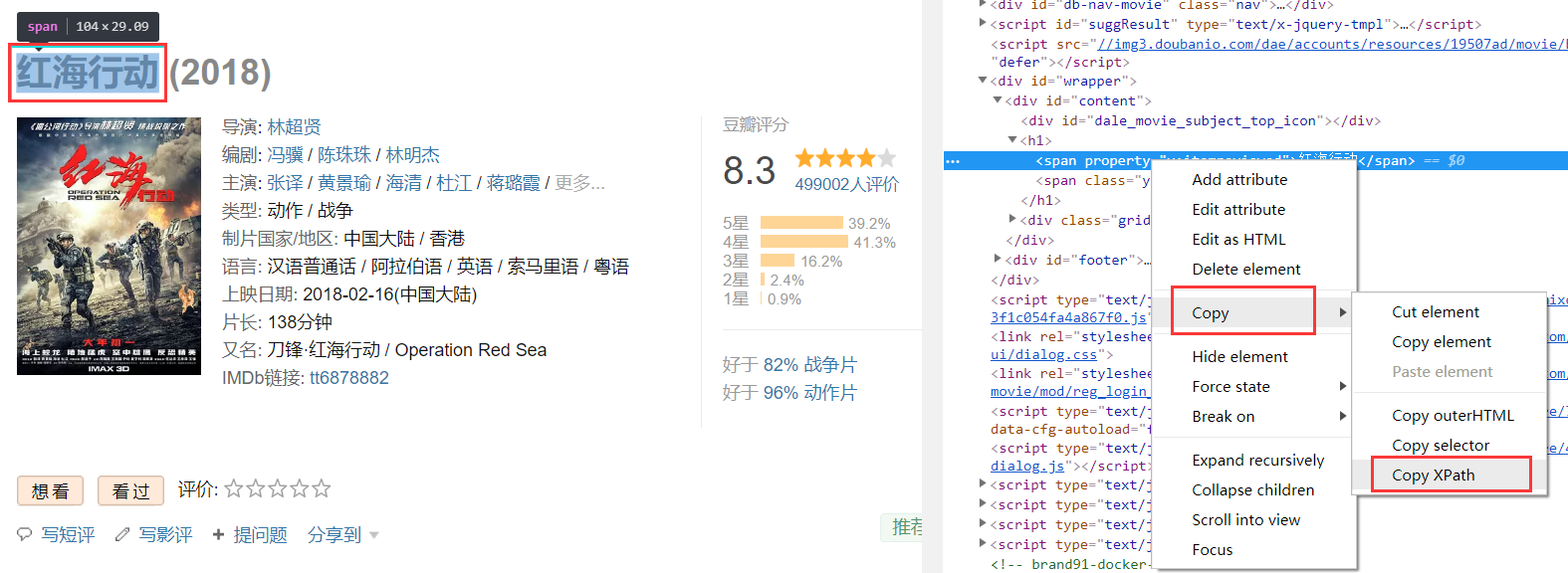Screen dimensions: 1568x573
Task: Open the 82% 战争片 link
Action: pos(809,364)
